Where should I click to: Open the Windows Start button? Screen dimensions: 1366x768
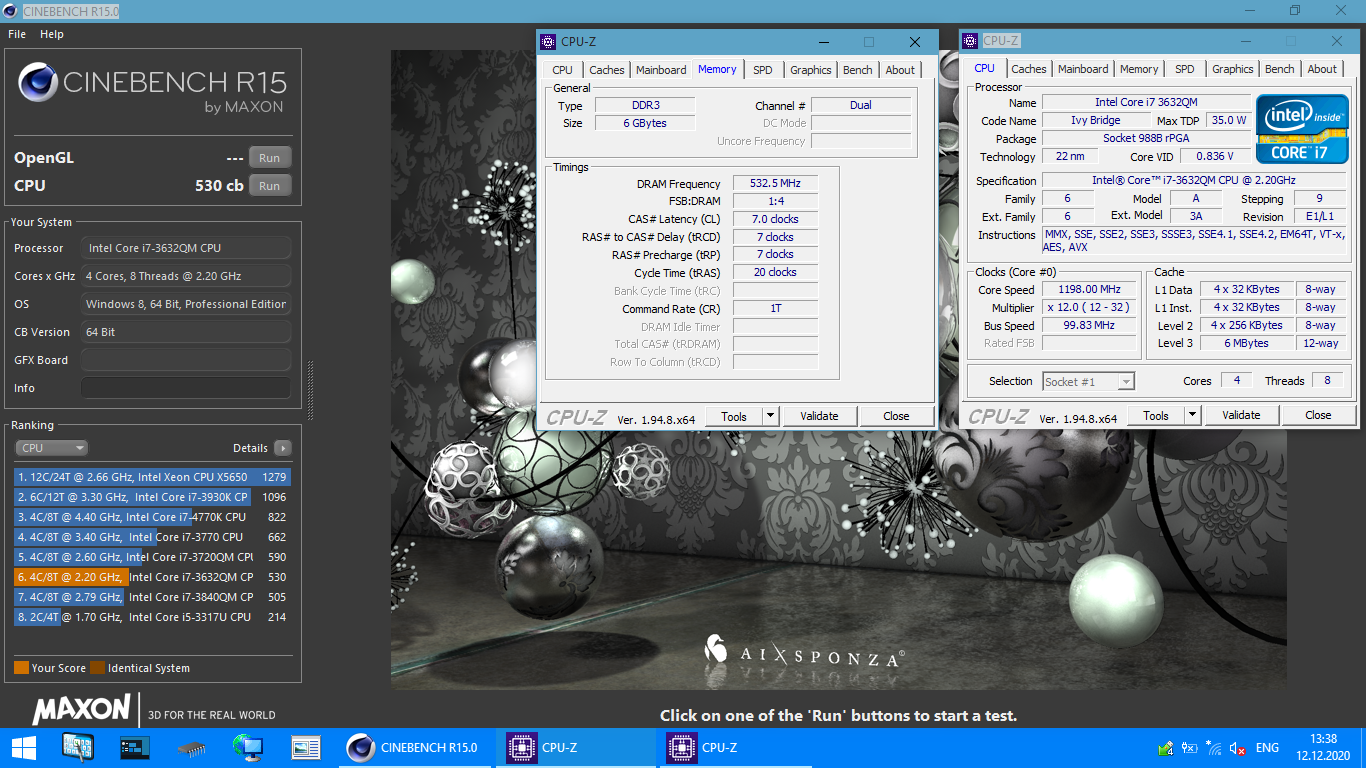pos(23,747)
